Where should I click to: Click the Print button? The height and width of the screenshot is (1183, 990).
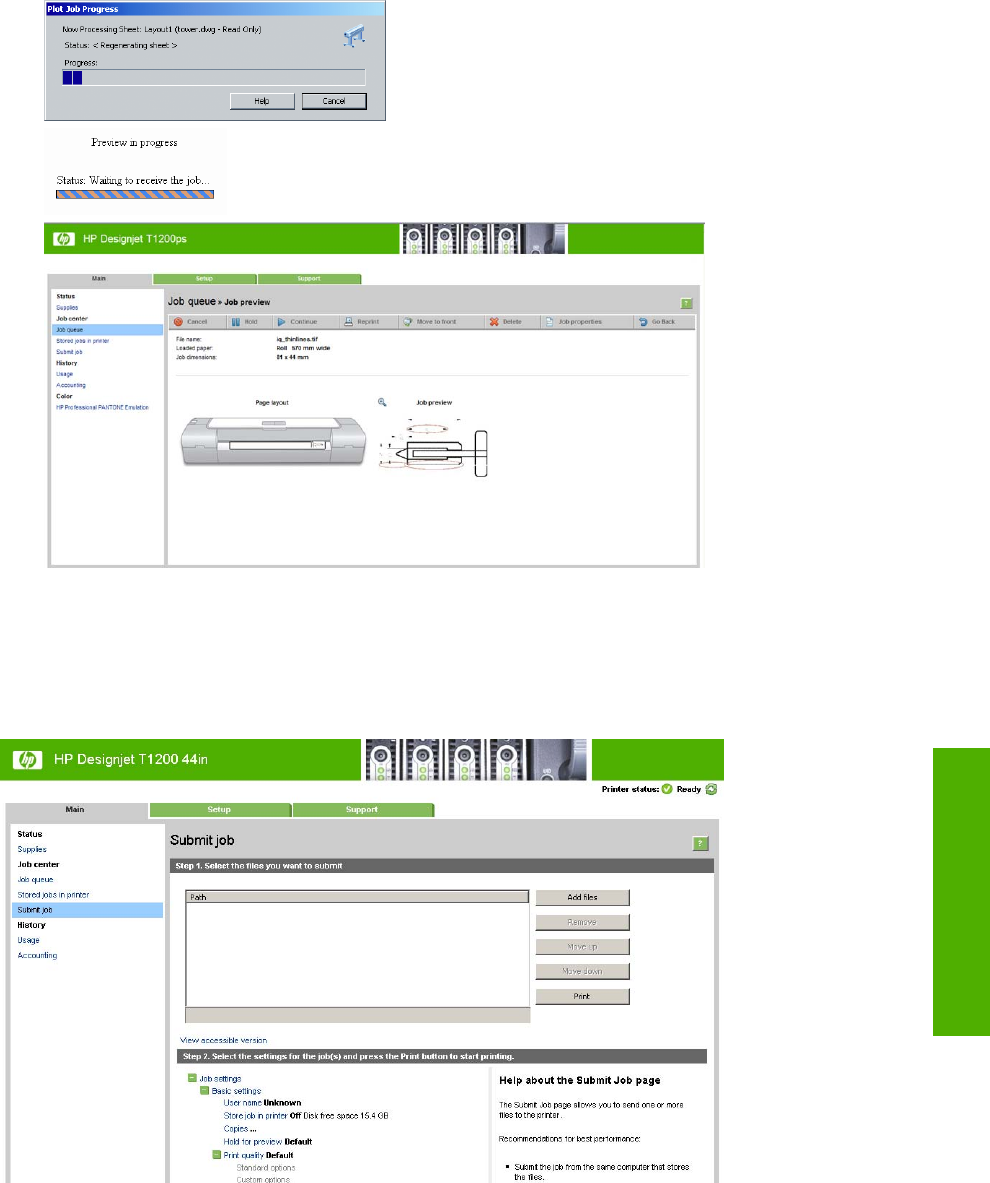(x=583, y=997)
